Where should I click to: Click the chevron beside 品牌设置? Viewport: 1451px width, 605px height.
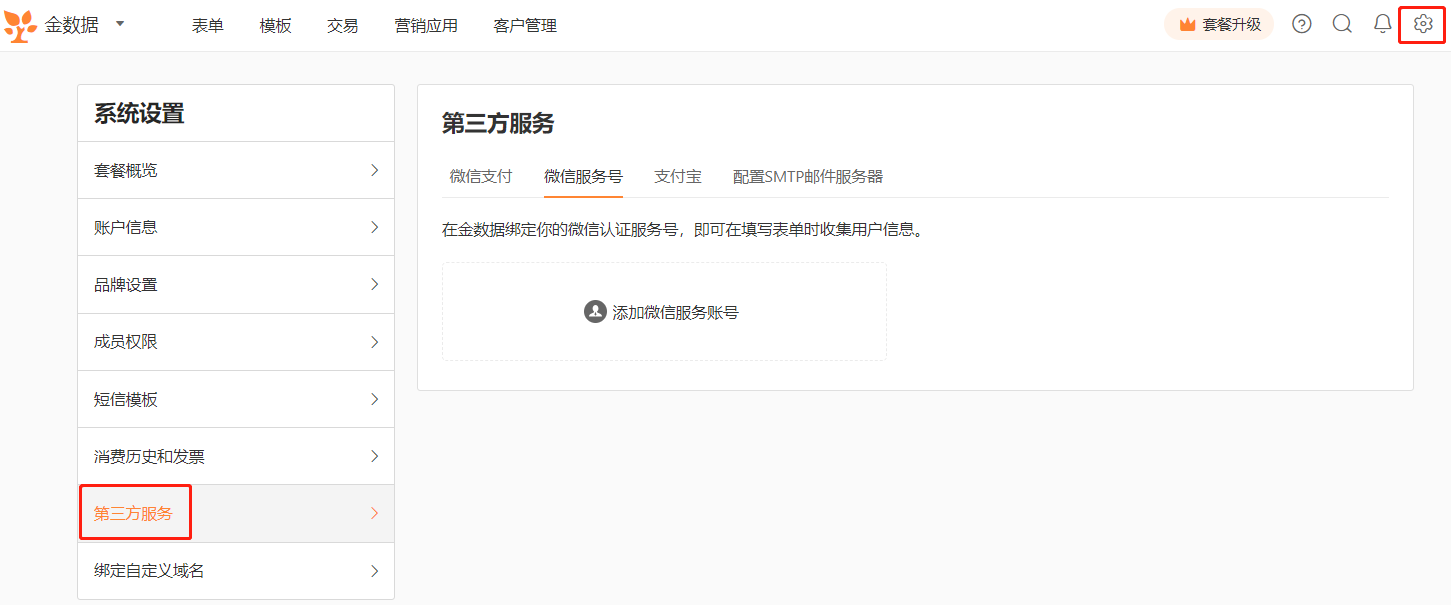point(375,284)
